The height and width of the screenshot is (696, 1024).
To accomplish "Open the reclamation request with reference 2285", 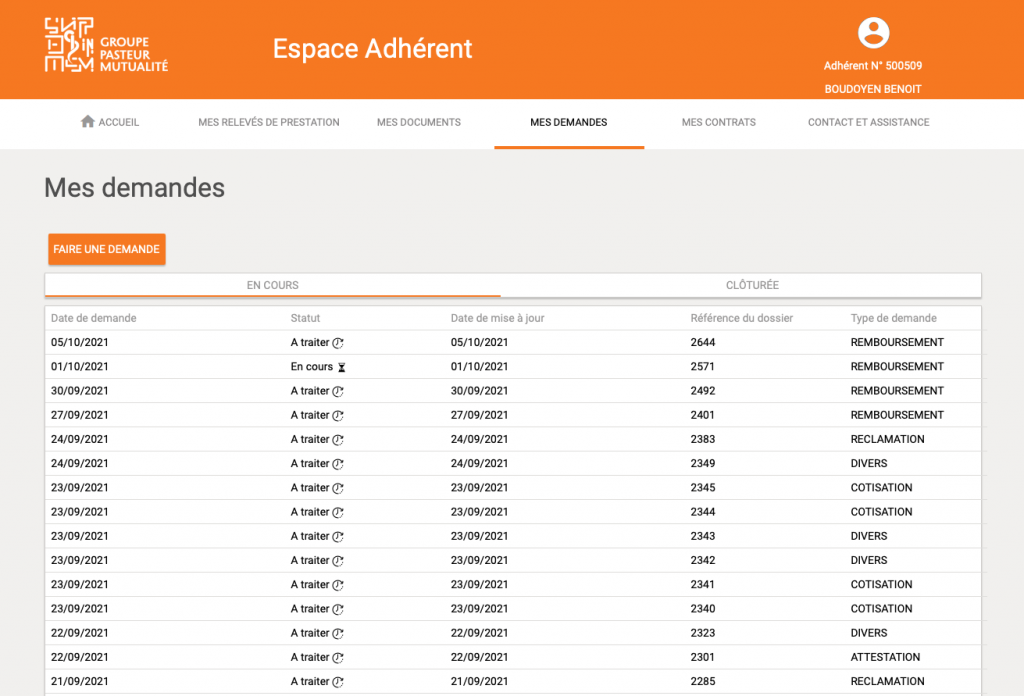I will pyautogui.click(x=703, y=681).
